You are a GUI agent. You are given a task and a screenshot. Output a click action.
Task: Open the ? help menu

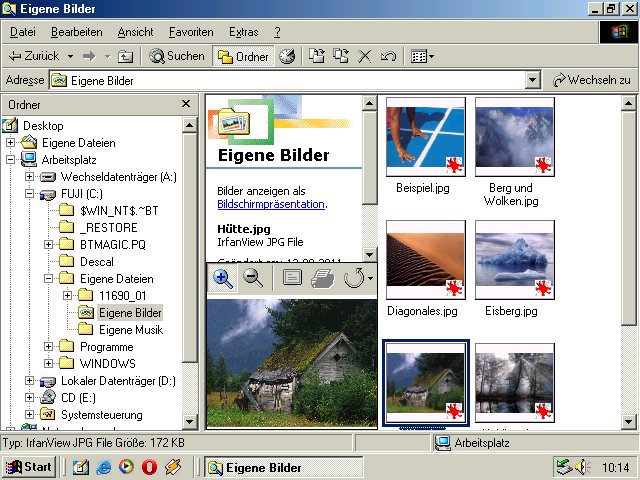point(277,32)
